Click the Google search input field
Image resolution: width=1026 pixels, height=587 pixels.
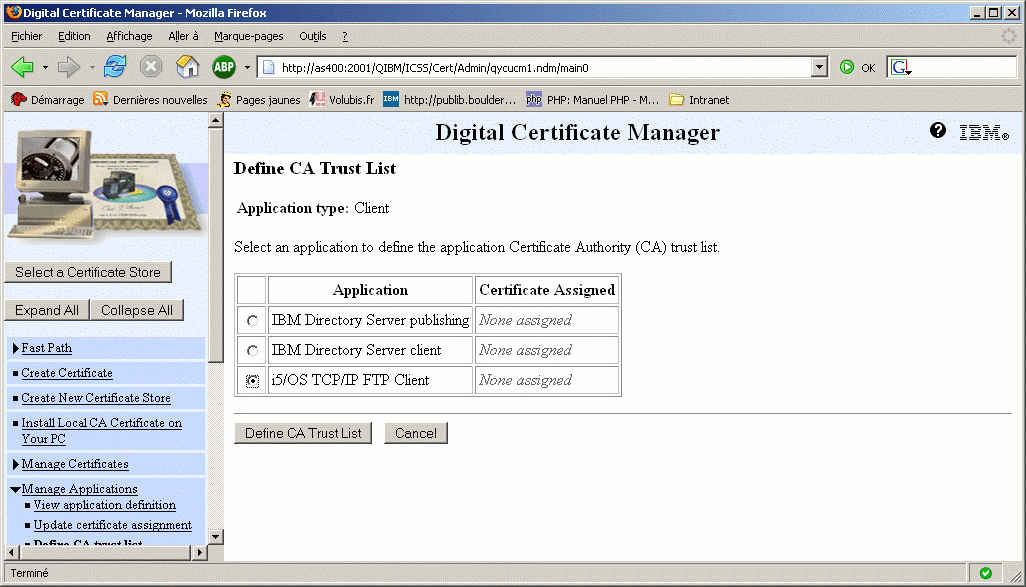(x=964, y=67)
